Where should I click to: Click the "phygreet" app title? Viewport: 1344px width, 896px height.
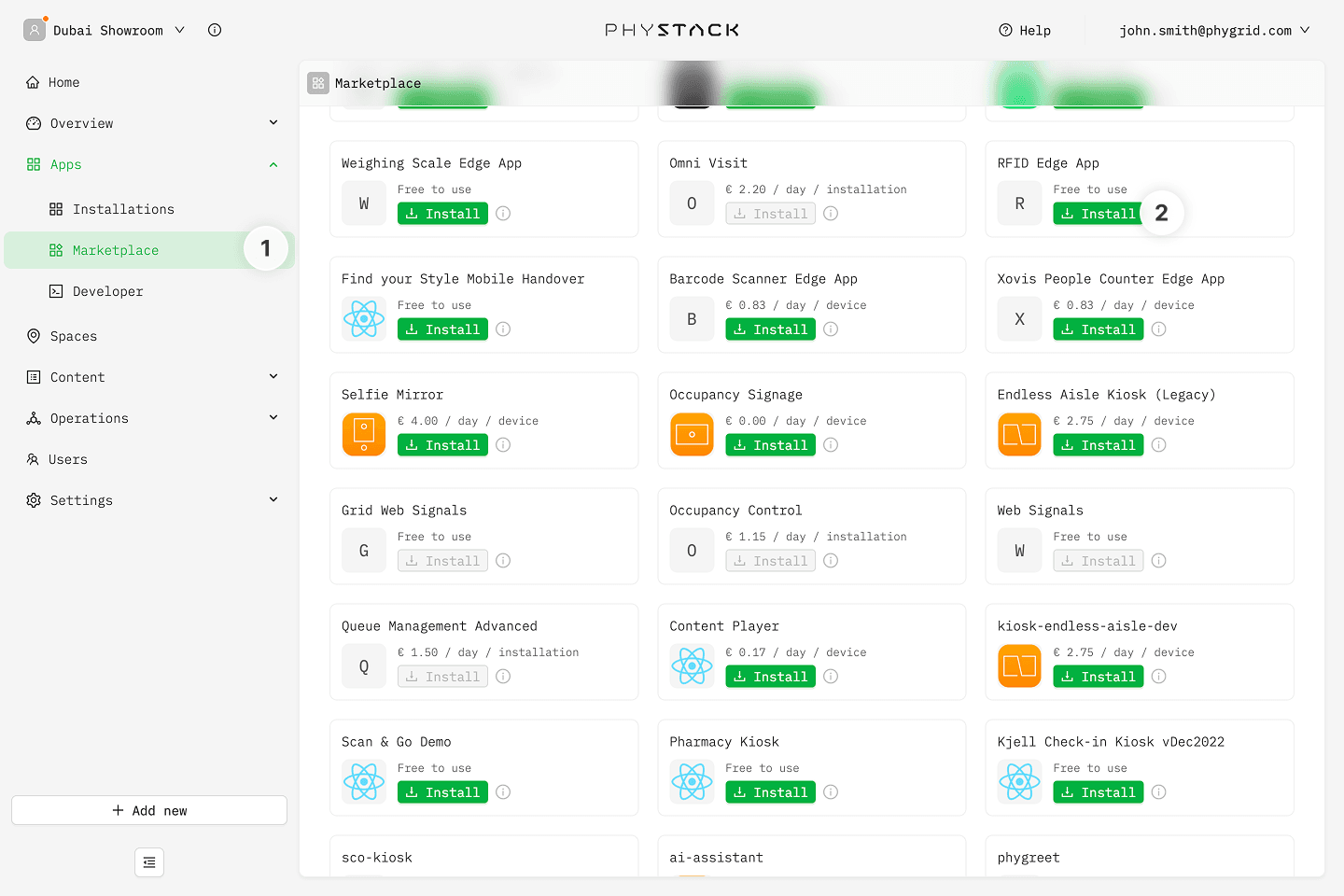(x=1029, y=858)
